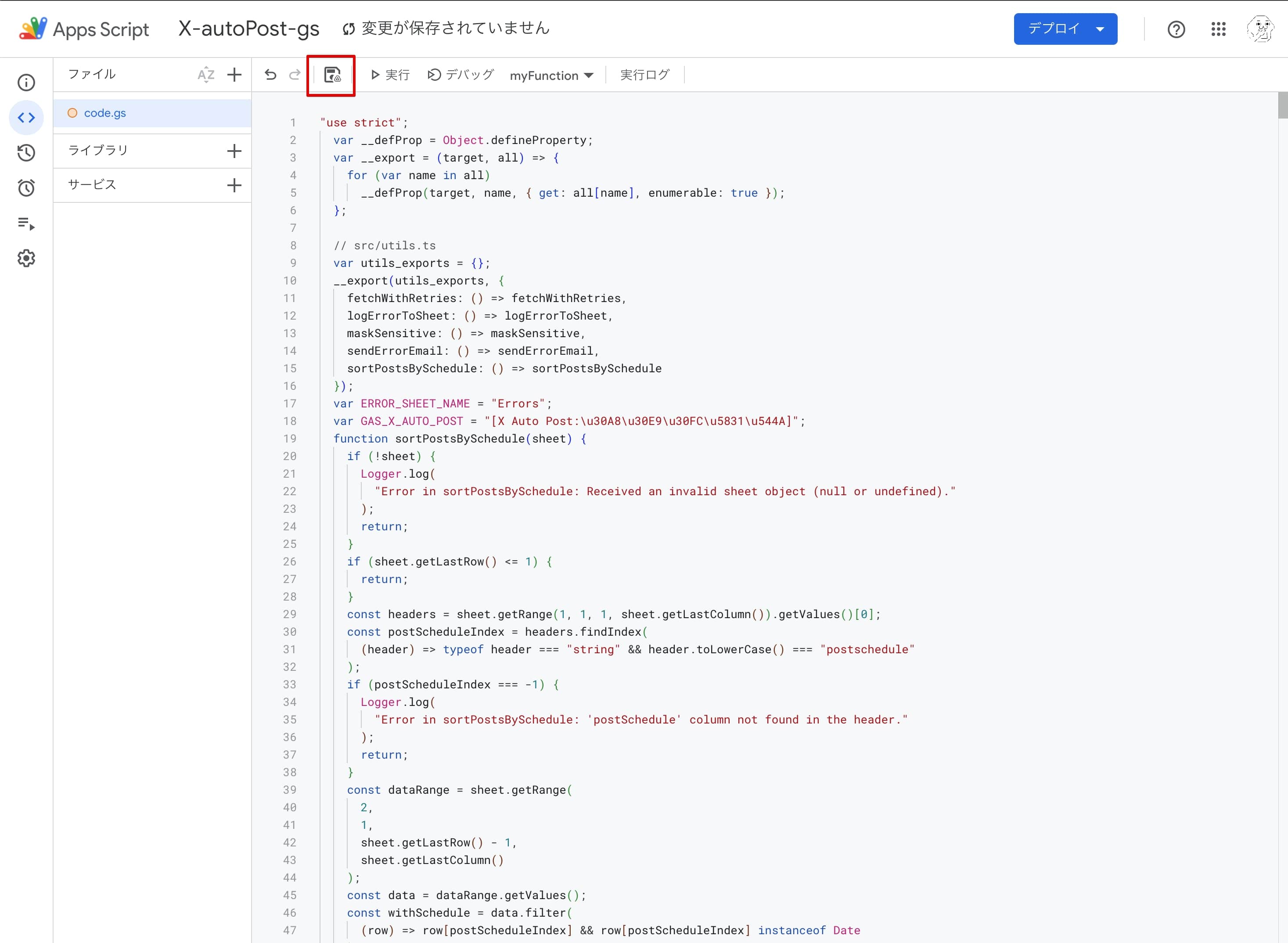Click if (postScheduleIndex === -1) line
The image size is (1288, 943).
click(x=453, y=684)
